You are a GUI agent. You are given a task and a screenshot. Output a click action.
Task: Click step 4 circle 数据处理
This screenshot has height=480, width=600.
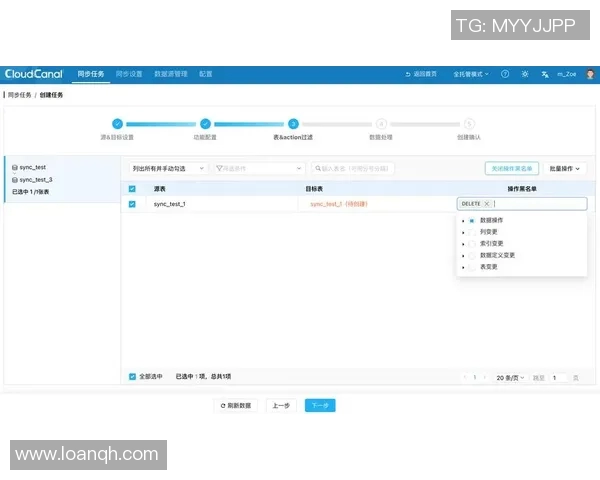pyautogui.click(x=381, y=124)
